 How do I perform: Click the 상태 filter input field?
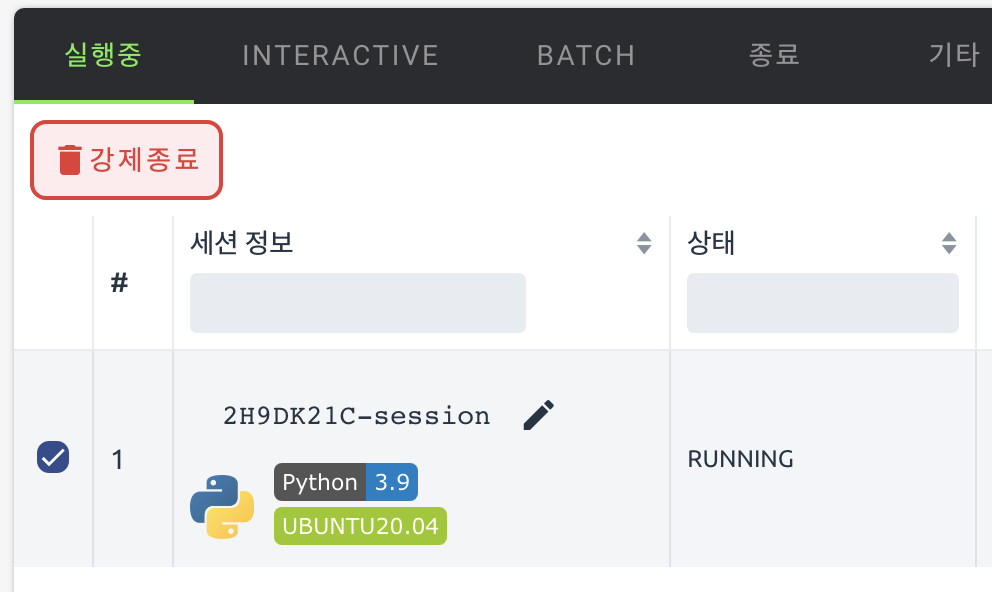pos(822,302)
